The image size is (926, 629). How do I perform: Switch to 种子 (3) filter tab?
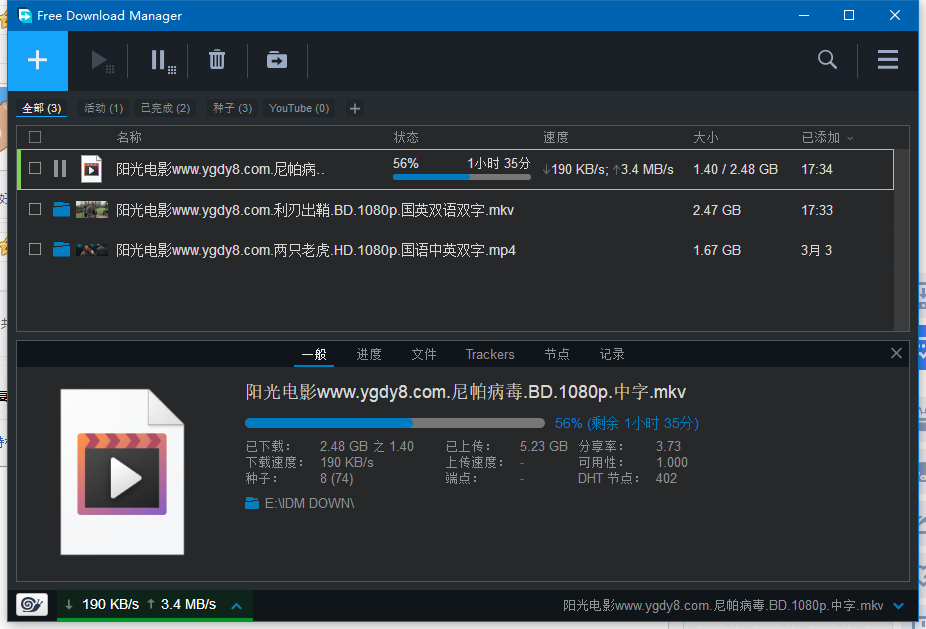232,108
